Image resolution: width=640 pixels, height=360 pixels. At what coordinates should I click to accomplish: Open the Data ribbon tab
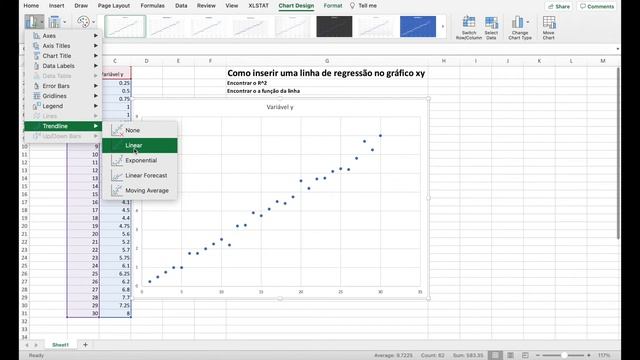[181, 6]
